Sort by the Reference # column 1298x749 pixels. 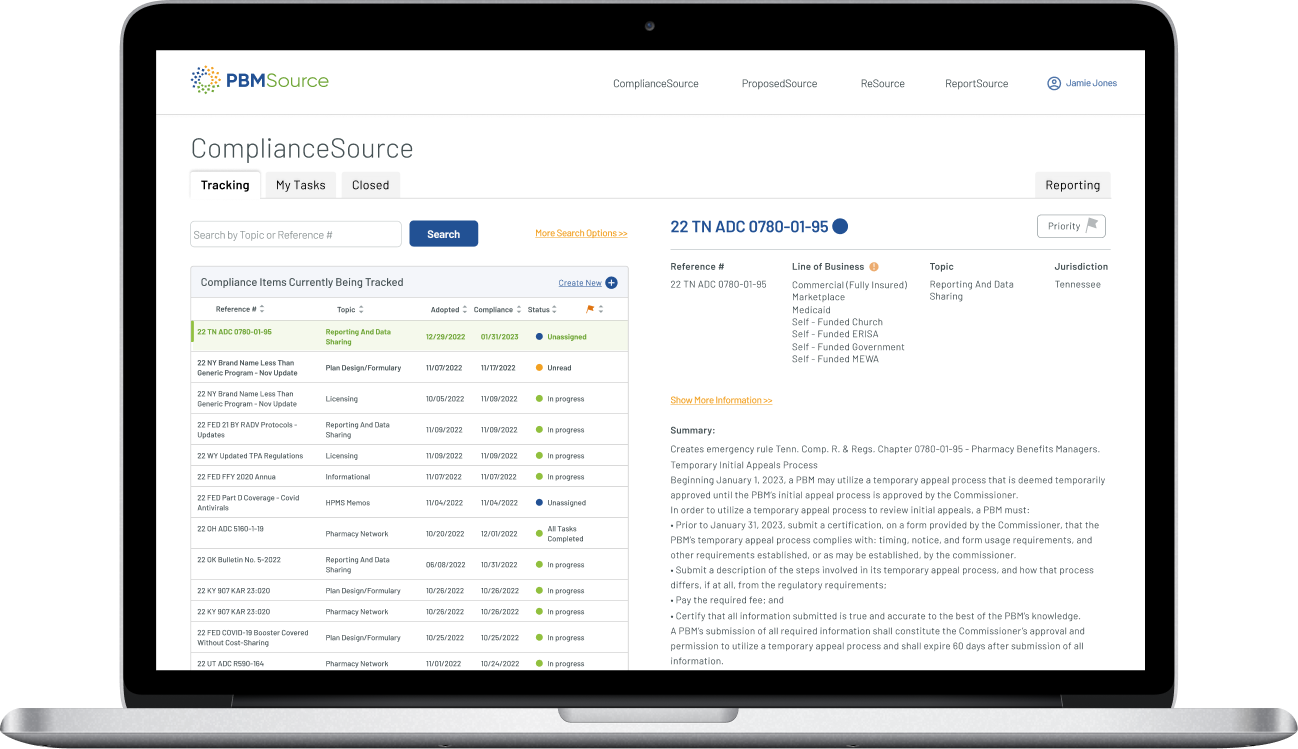pos(240,309)
